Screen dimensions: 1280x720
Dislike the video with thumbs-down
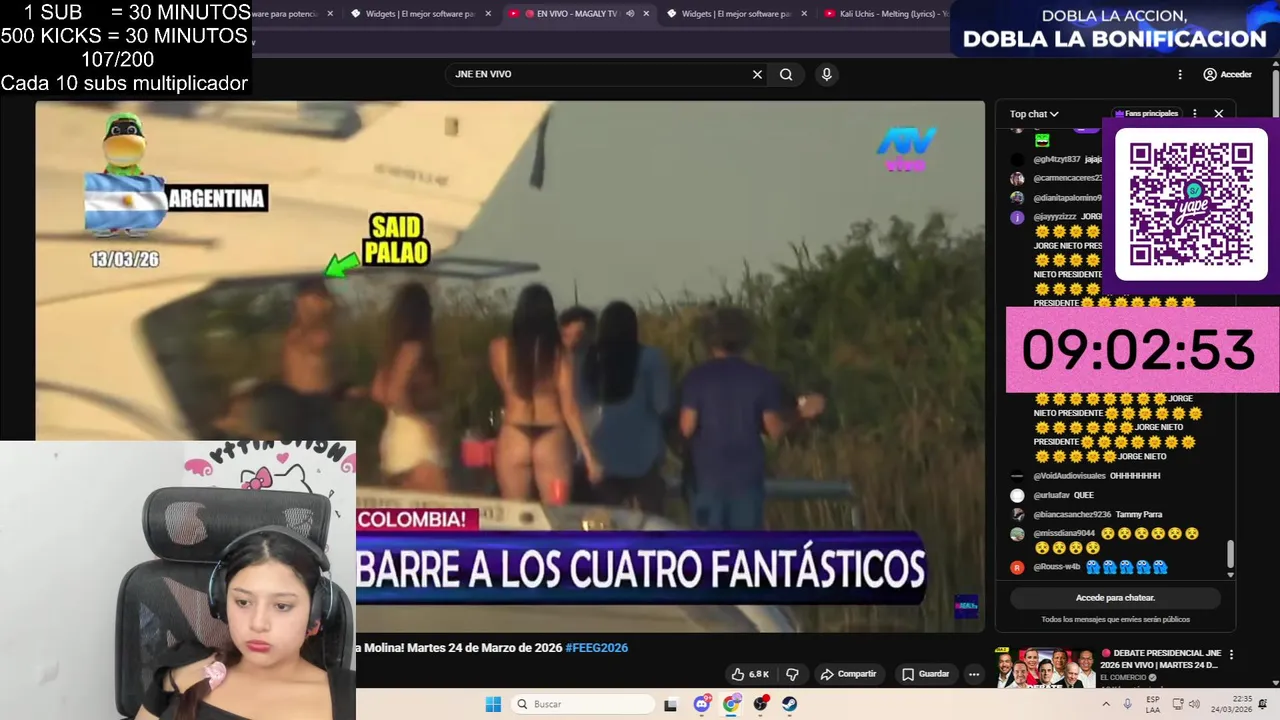(x=792, y=674)
